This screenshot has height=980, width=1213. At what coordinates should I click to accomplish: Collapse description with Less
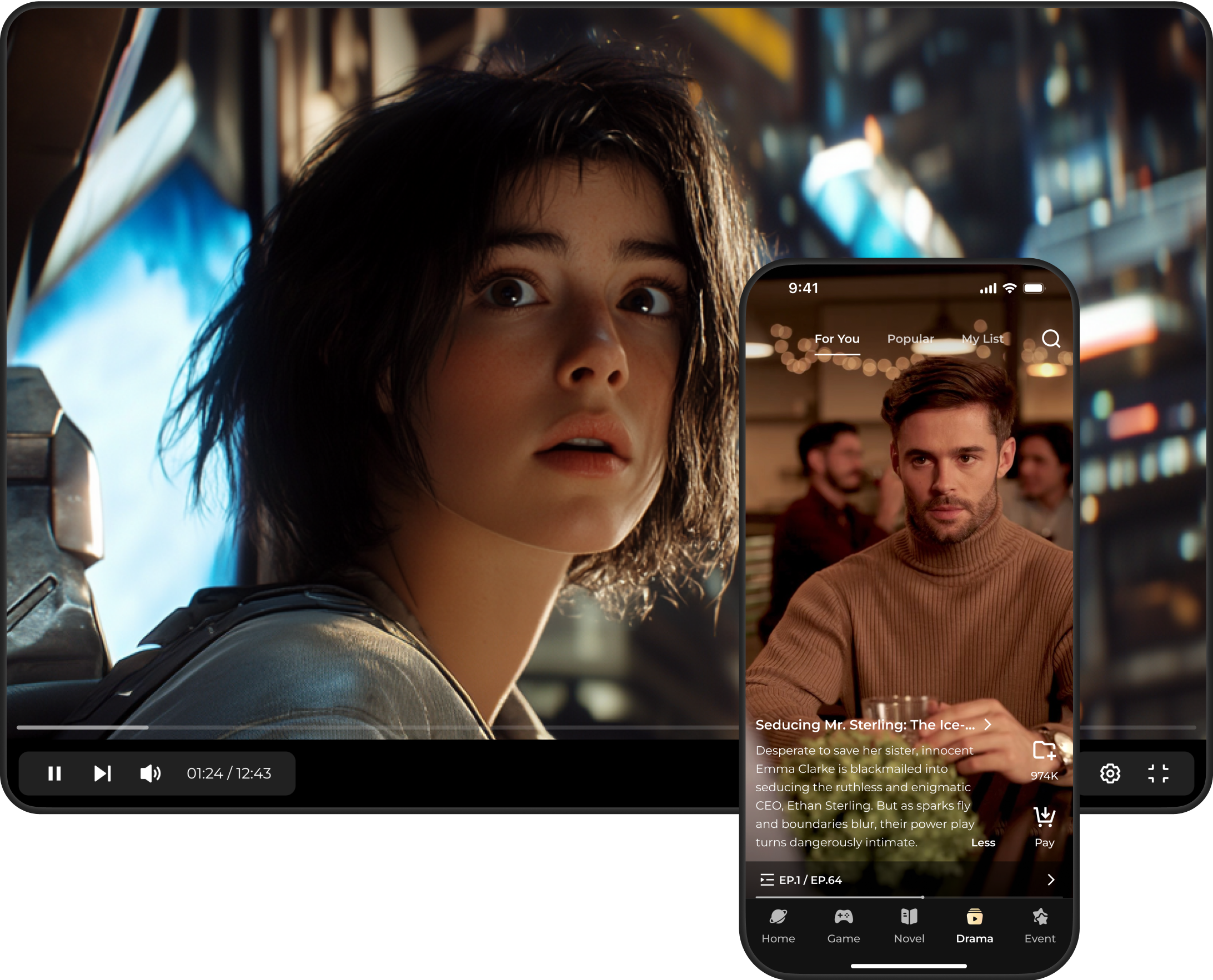(983, 843)
